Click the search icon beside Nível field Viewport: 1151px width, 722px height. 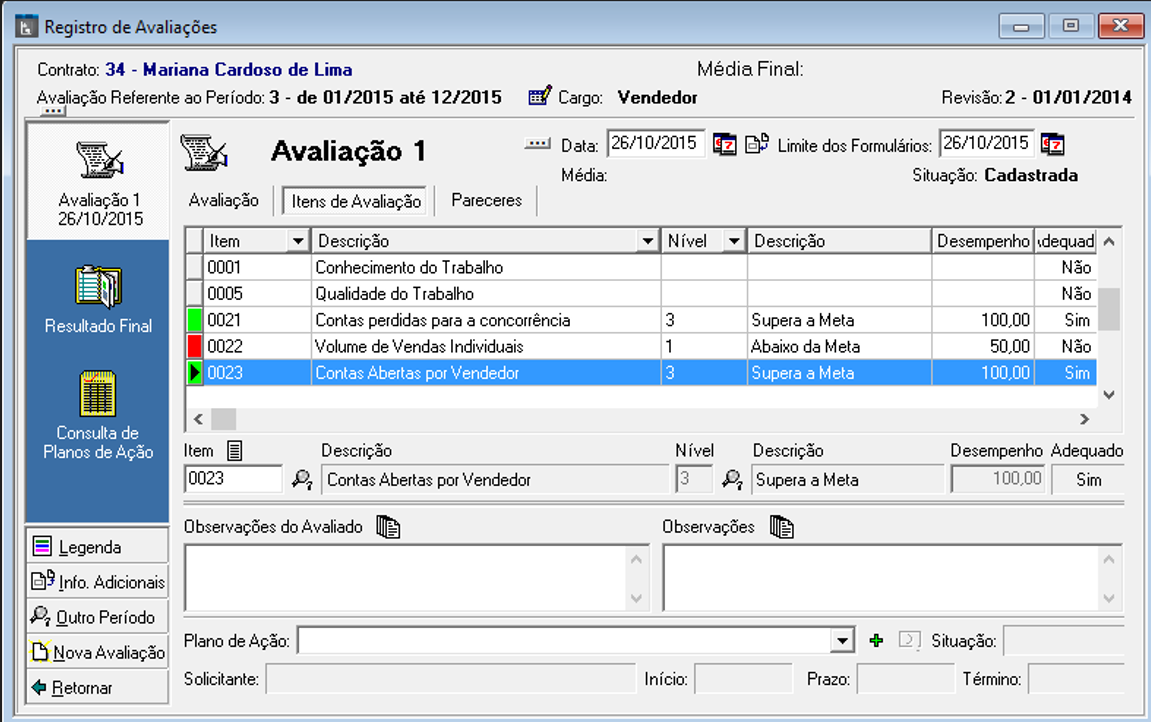coord(733,480)
